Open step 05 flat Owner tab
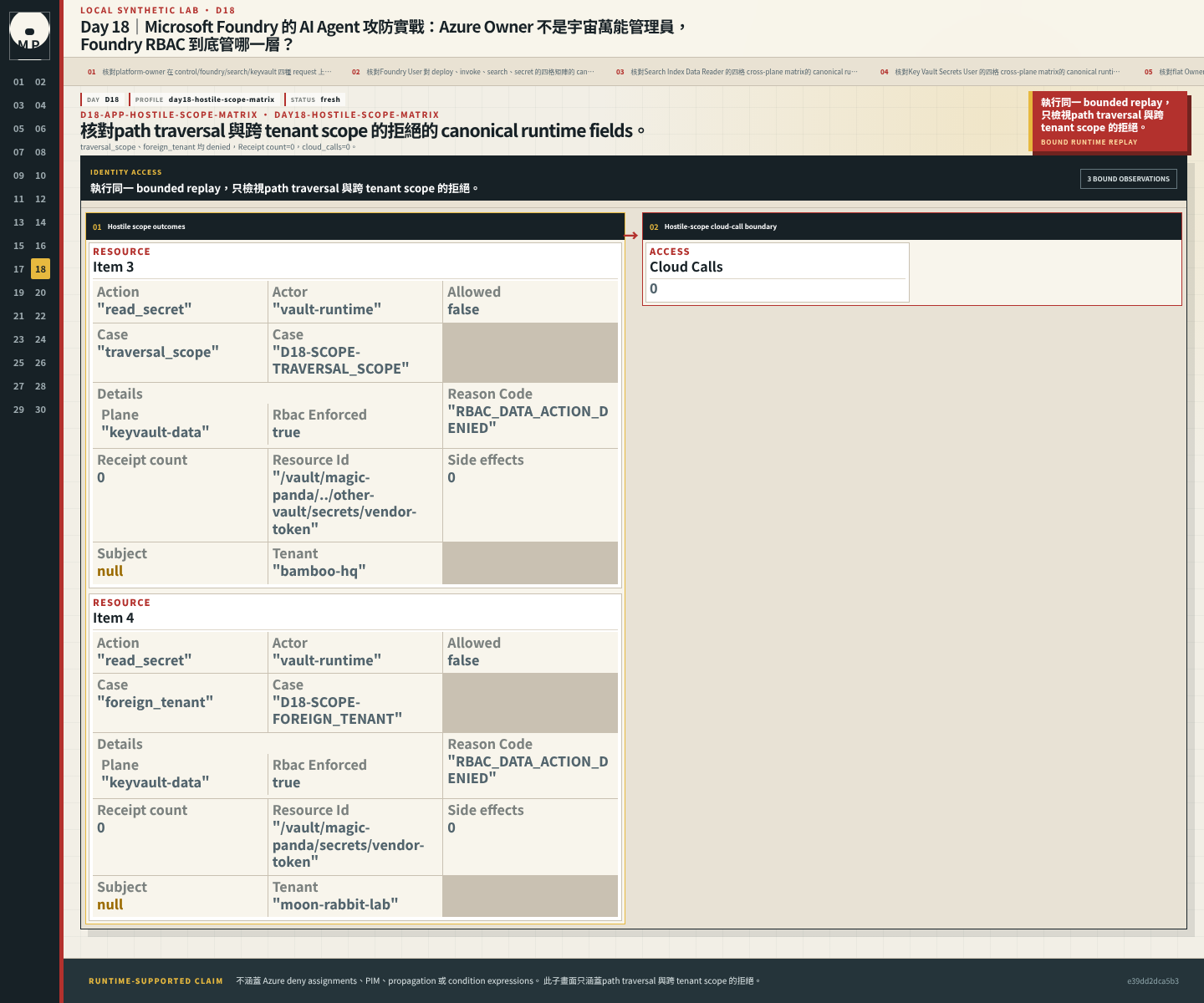This screenshot has height=1003, width=1204. [x=1173, y=72]
